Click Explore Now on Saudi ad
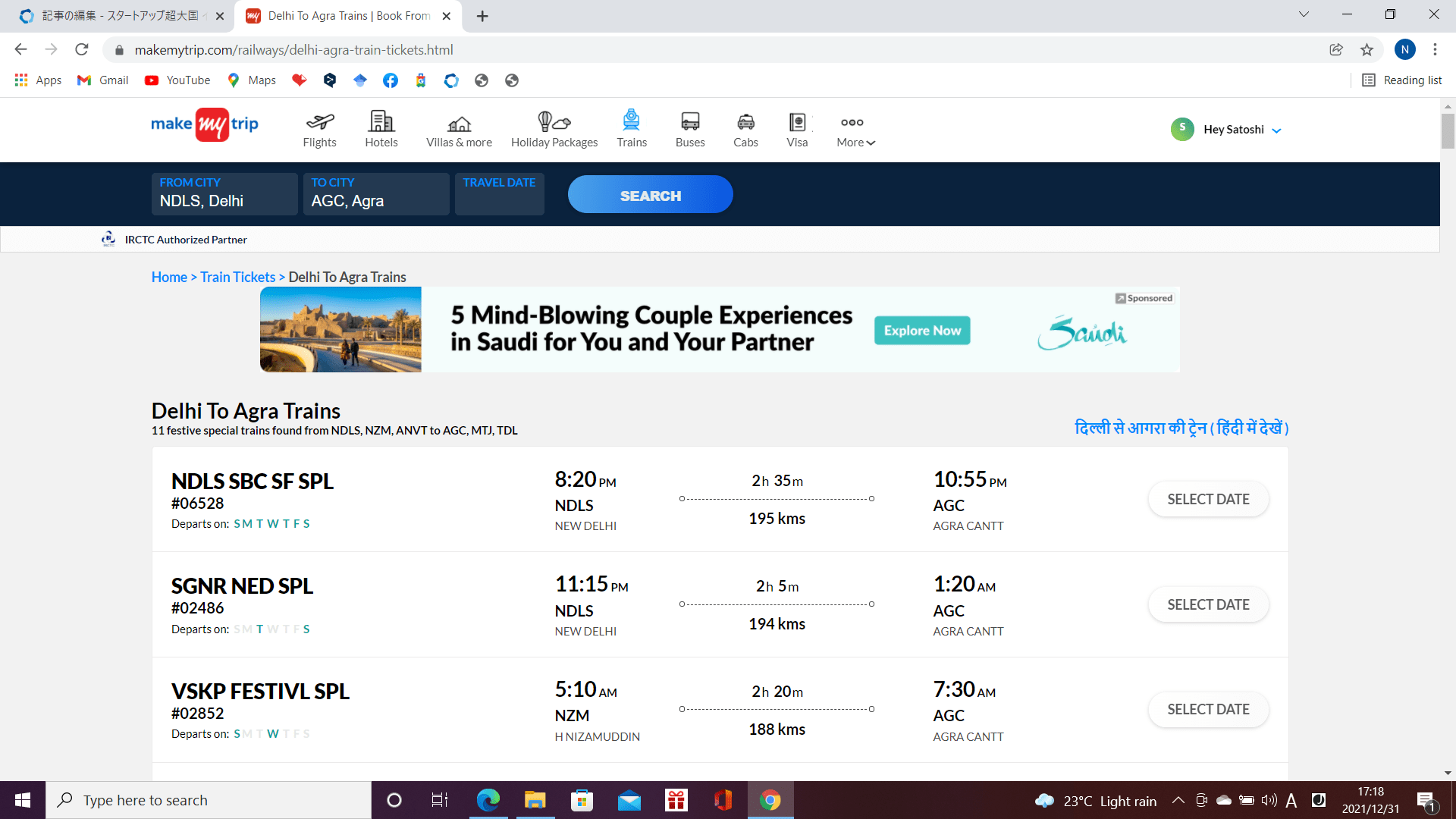The image size is (1456, 819). pyautogui.click(x=921, y=331)
